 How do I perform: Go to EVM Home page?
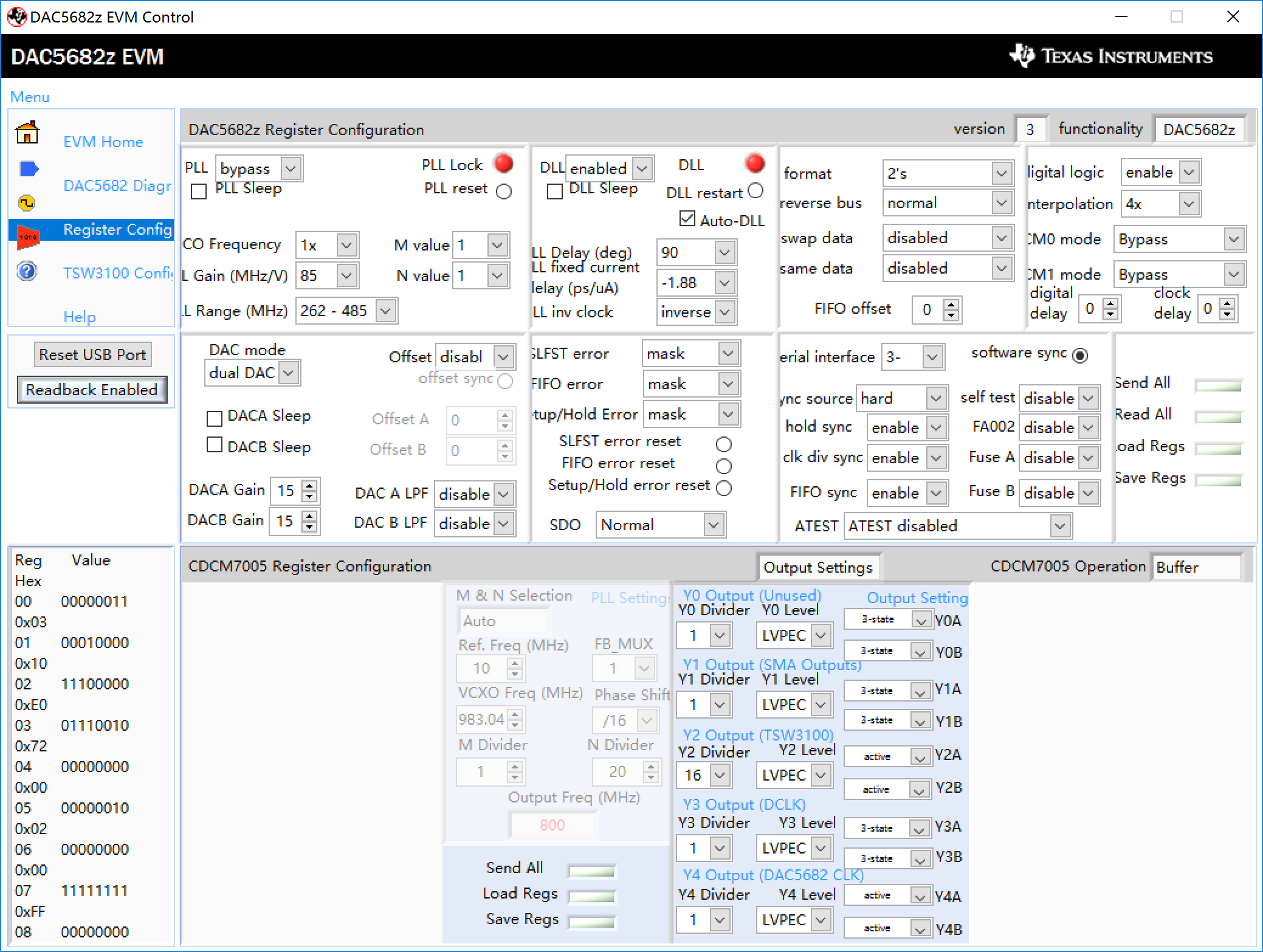[103, 142]
